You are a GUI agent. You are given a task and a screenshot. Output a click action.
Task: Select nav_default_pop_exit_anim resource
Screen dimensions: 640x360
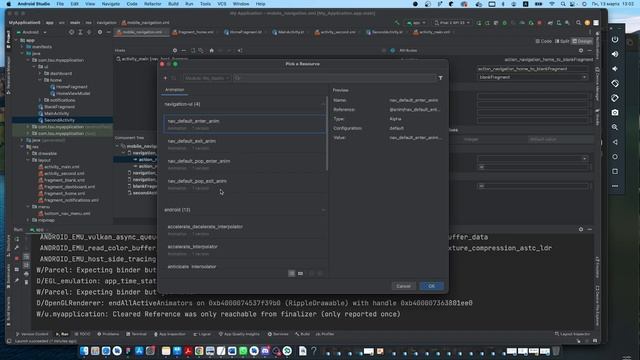(244, 184)
